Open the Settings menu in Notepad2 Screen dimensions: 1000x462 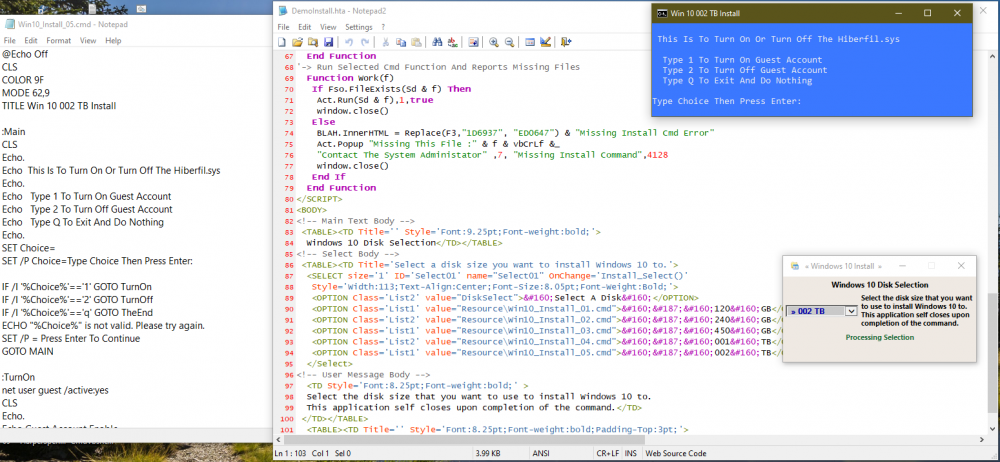tap(358, 26)
